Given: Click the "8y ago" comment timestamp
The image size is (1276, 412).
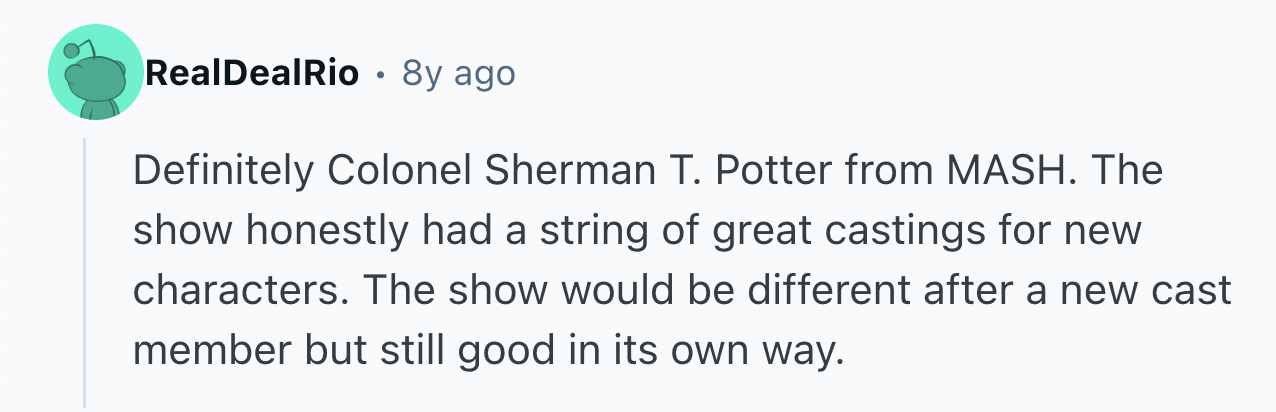Looking at the screenshot, I should pos(458,73).
